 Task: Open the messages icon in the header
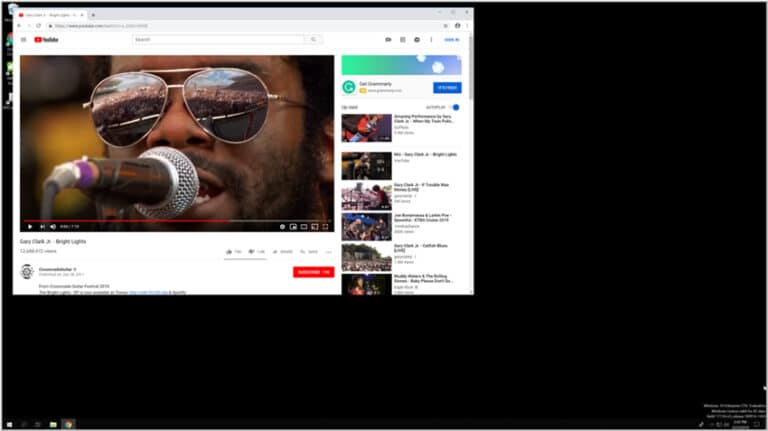pyautogui.click(x=417, y=40)
